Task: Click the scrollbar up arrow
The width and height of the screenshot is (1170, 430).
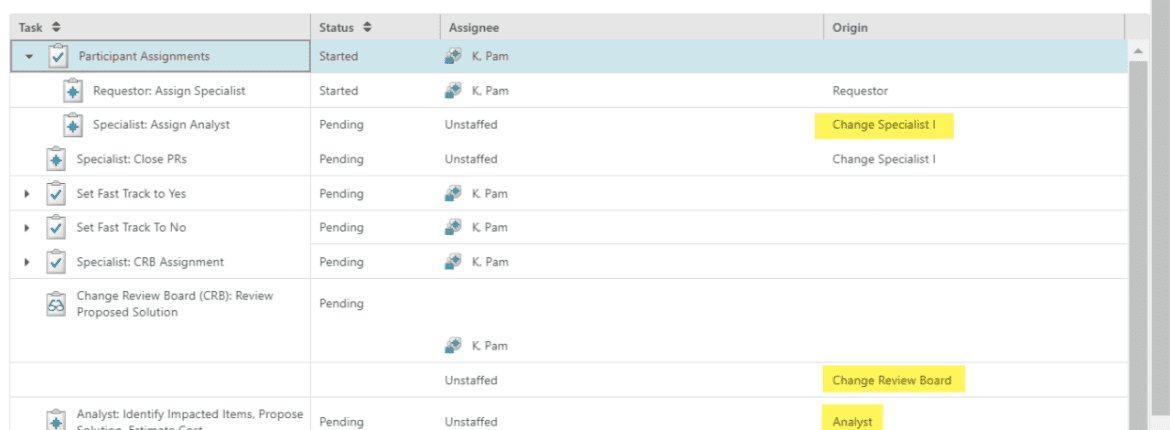Action: [x=1138, y=51]
